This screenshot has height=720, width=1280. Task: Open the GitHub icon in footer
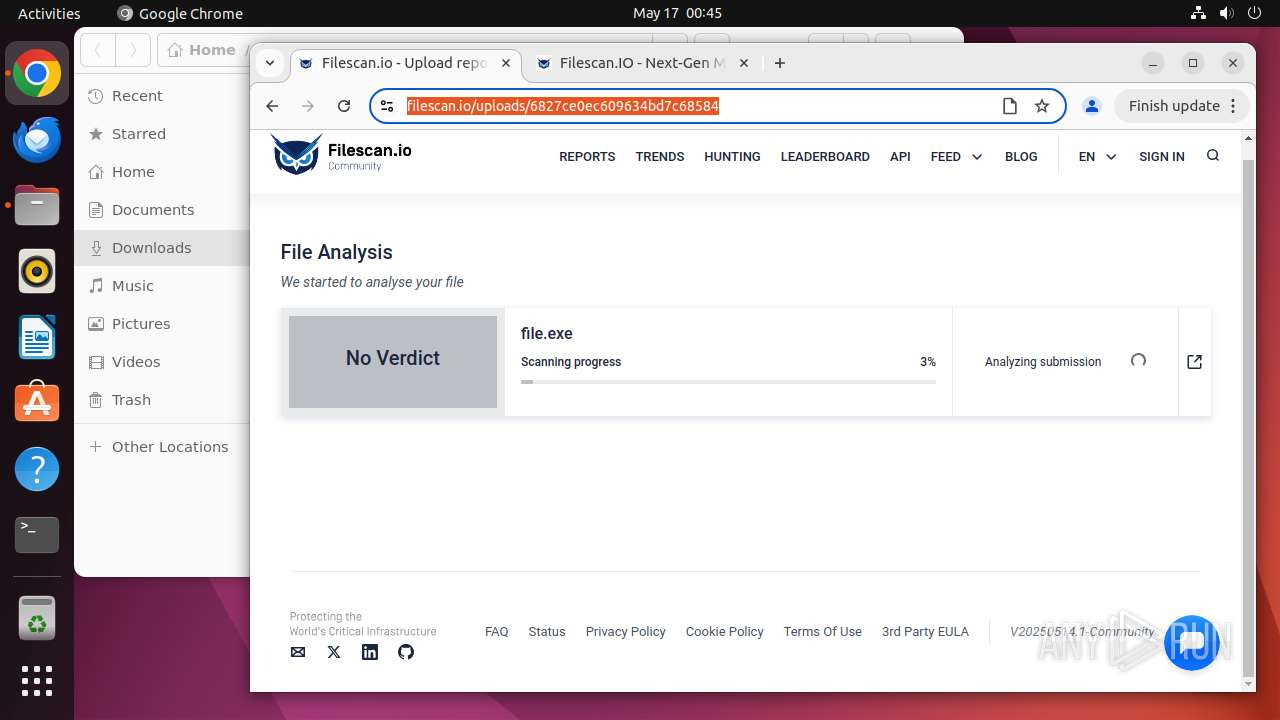coord(406,652)
